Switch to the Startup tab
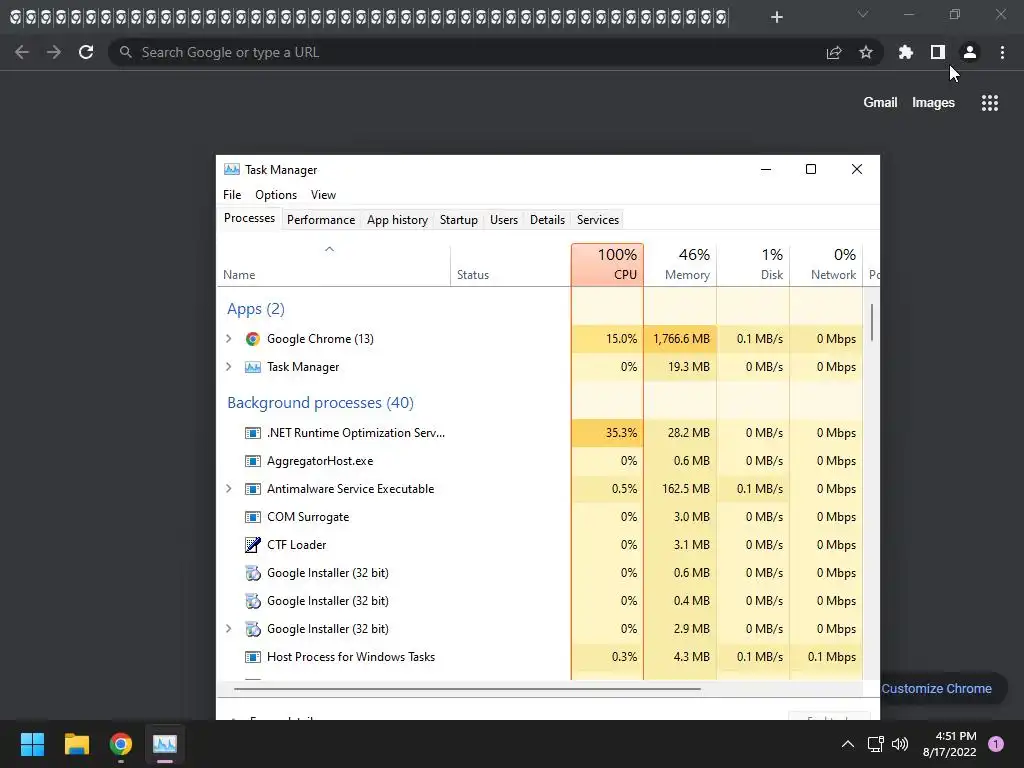This screenshot has height=768, width=1024. (458, 220)
